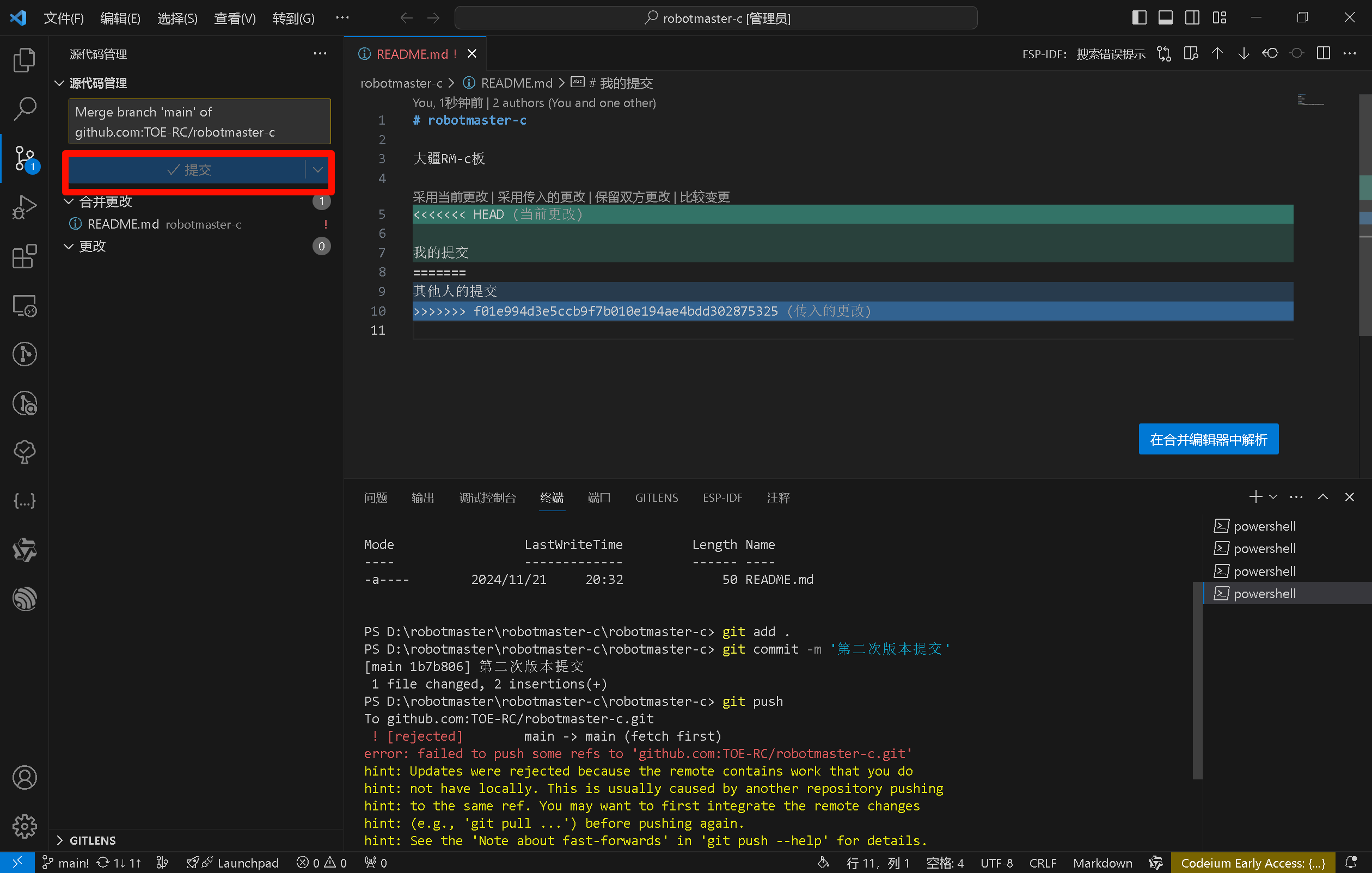Open the Codeium braces icon view
The width and height of the screenshot is (1372, 873).
[24, 501]
